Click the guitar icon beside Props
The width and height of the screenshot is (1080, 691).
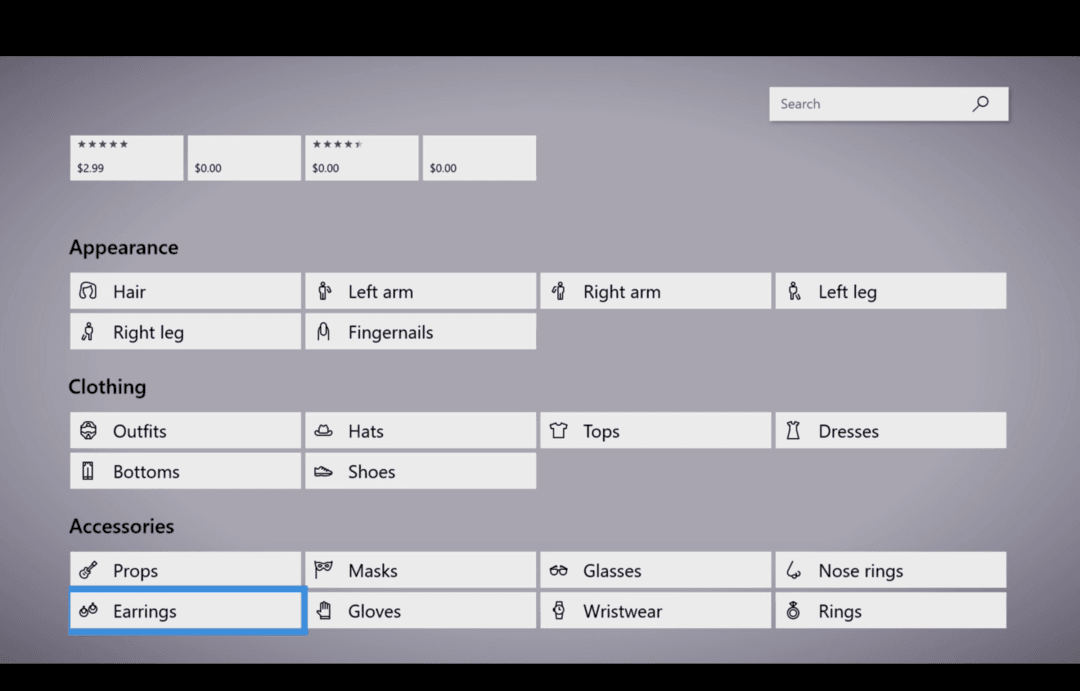[x=89, y=570]
